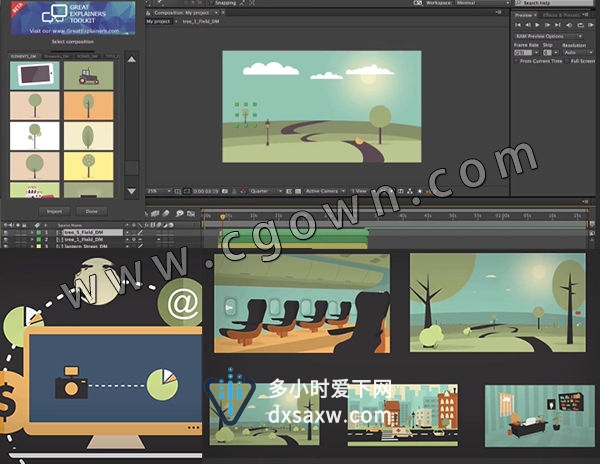Hide layer 2 tree_1_Field_DM with eye toggle
Image resolution: width=600 pixels, height=464 pixels.
[5, 239]
